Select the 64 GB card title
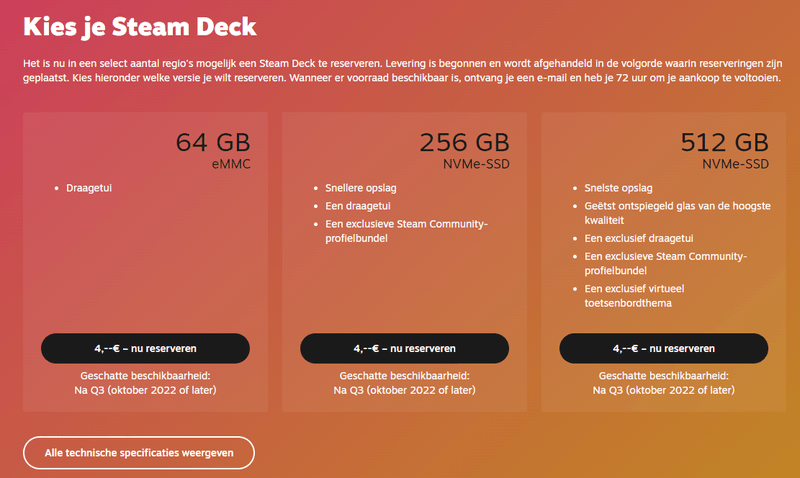Image resolution: width=800 pixels, height=478 pixels. point(213,144)
